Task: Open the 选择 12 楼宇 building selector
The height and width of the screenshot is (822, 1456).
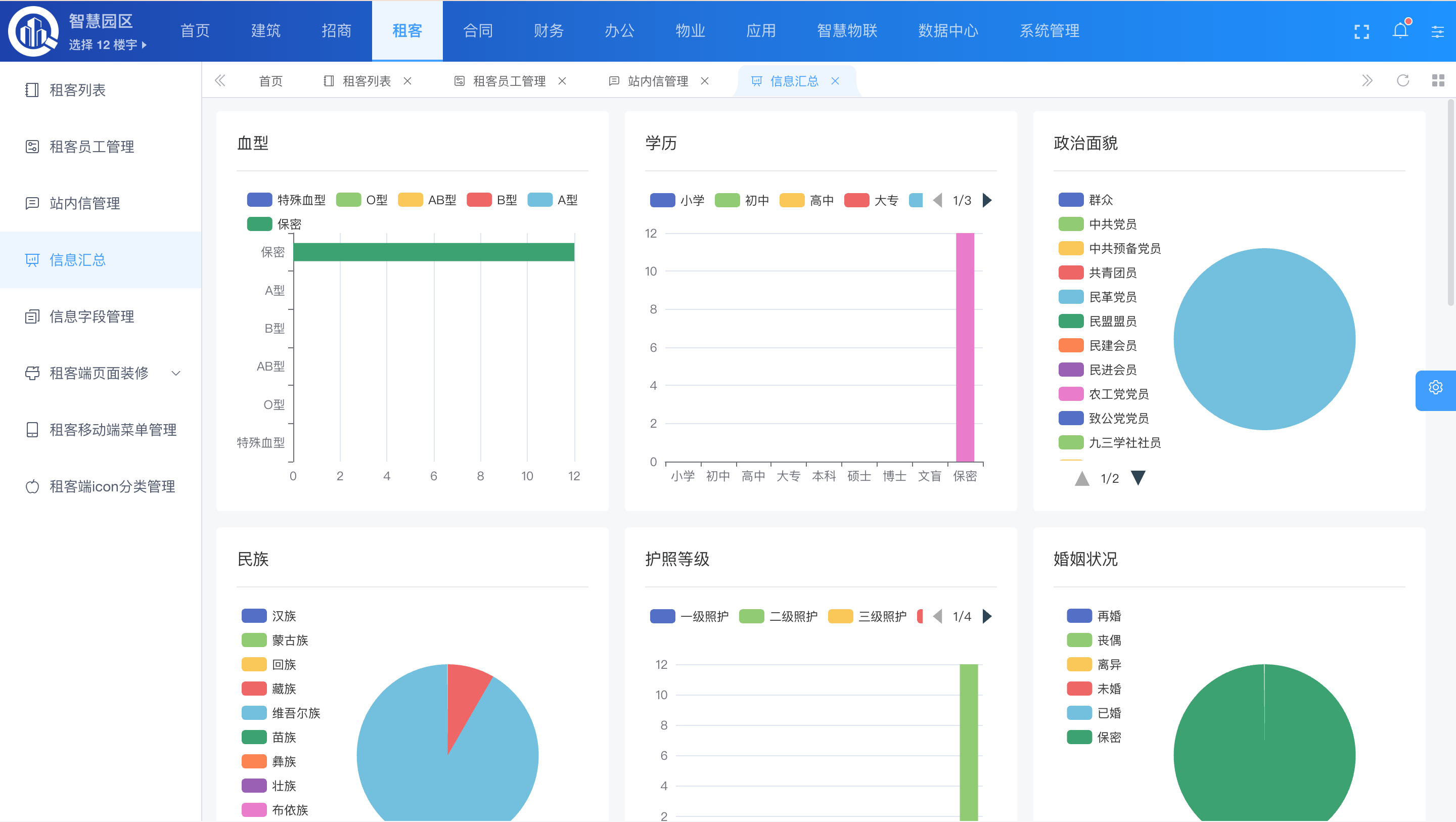Action: [107, 44]
